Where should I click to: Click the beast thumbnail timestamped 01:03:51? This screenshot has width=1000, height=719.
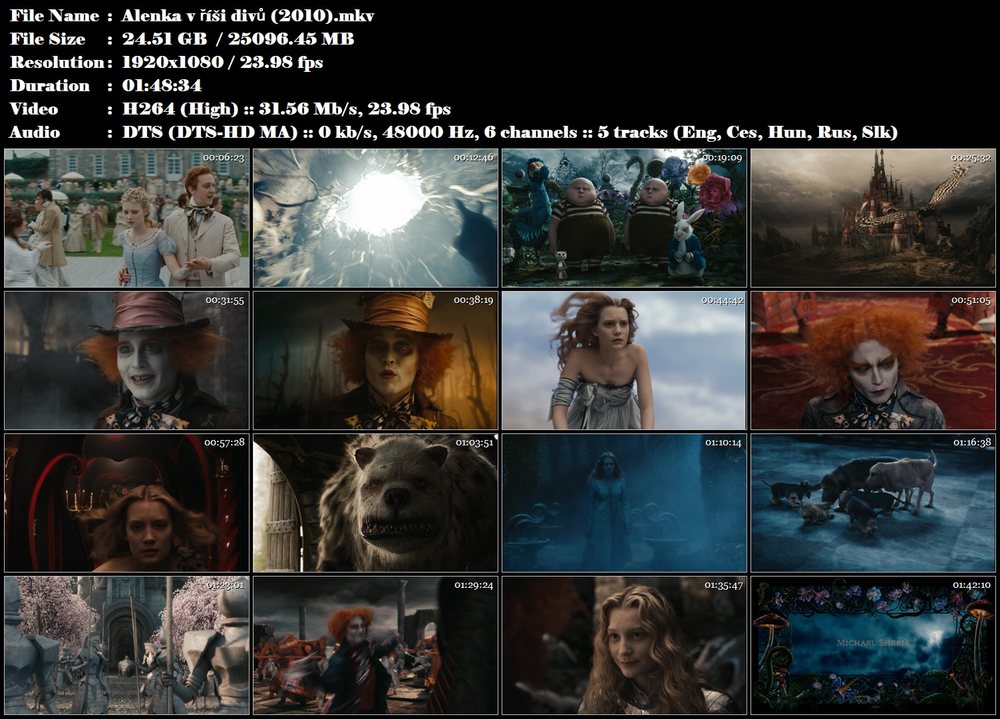coord(376,503)
